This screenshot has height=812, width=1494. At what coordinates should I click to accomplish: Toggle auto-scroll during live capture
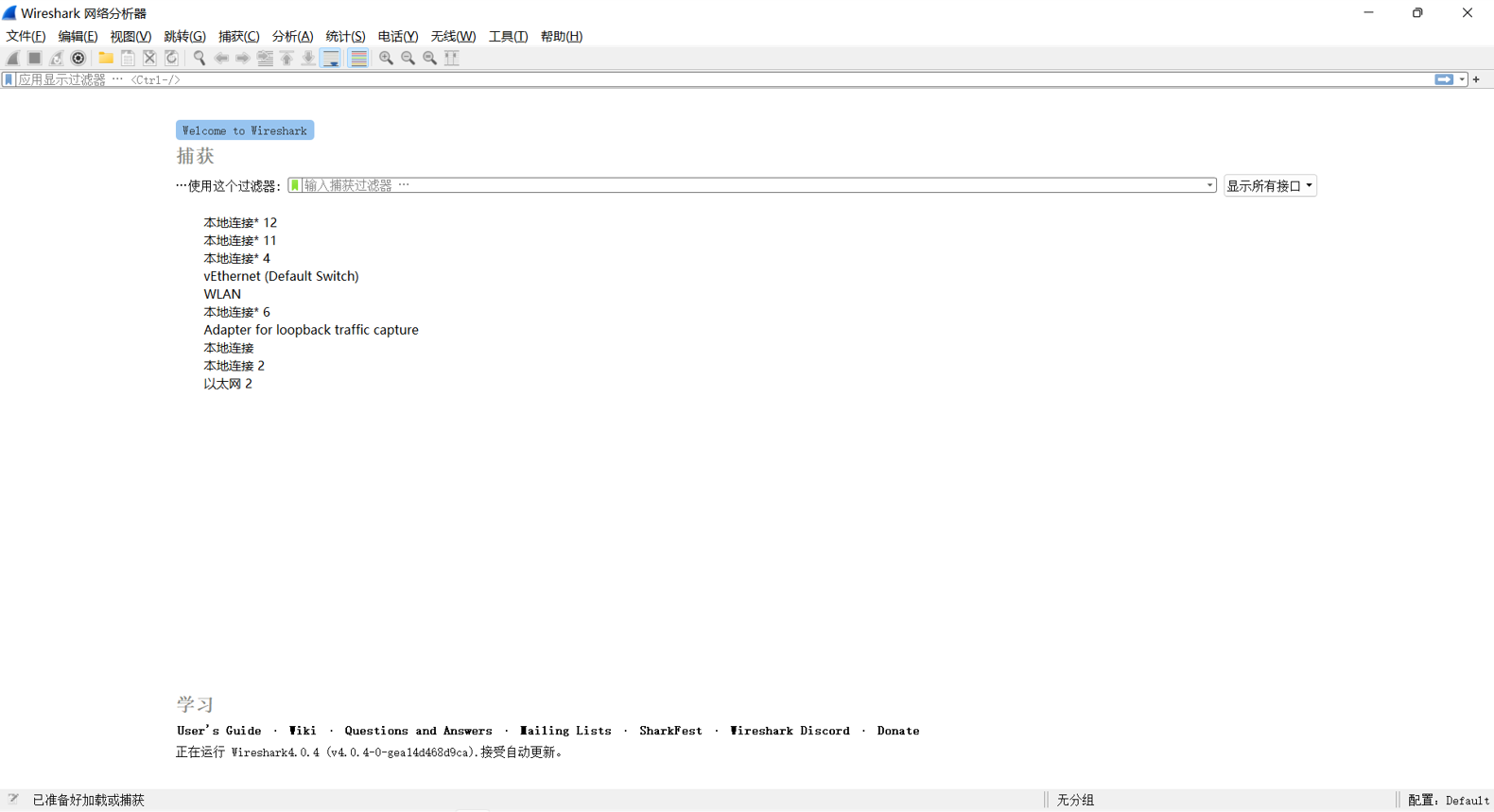pos(331,58)
